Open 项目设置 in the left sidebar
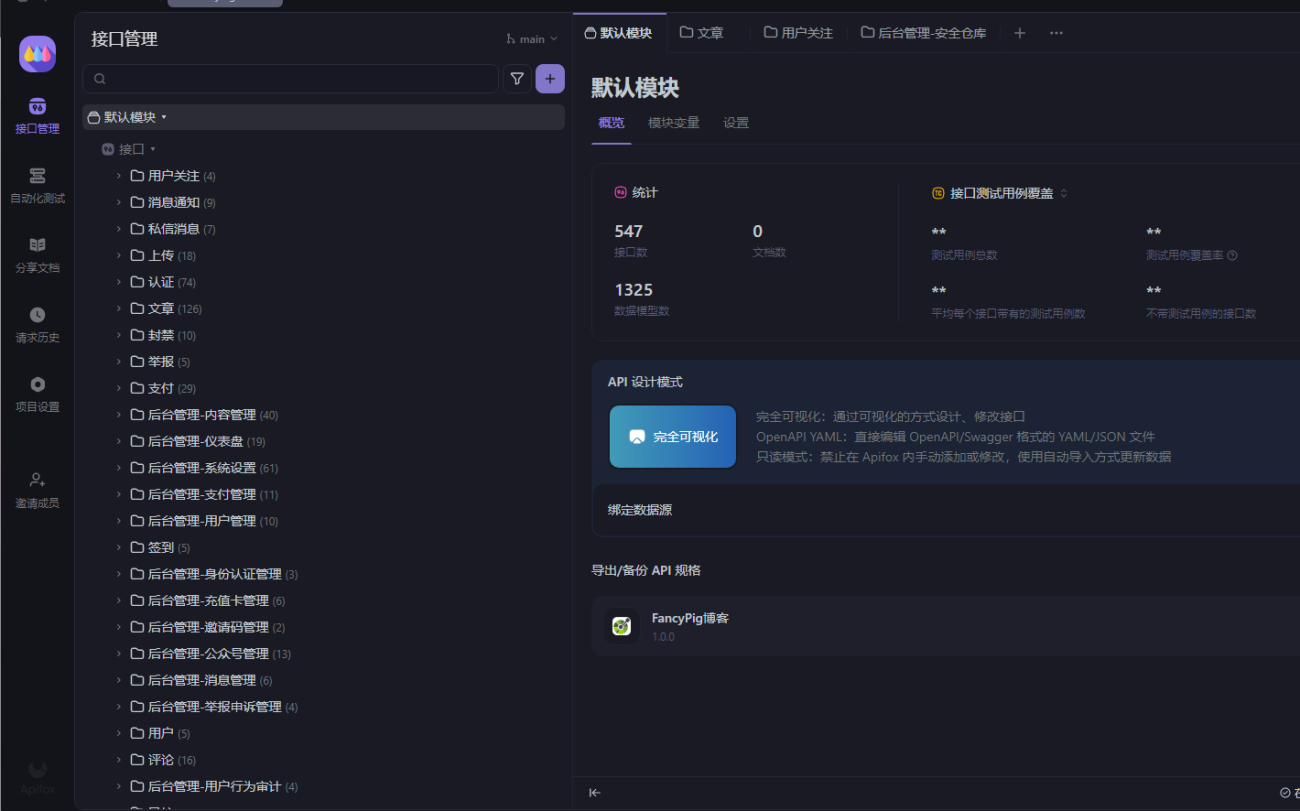1300x811 pixels. click(37, 394)
